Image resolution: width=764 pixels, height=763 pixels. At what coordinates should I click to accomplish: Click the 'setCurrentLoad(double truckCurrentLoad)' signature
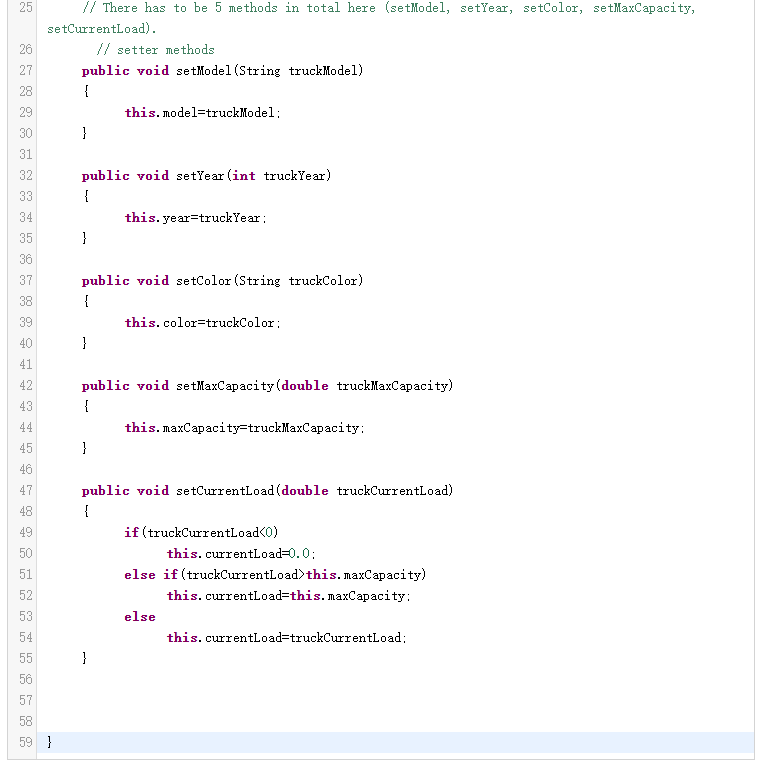(x=315, y=491)
